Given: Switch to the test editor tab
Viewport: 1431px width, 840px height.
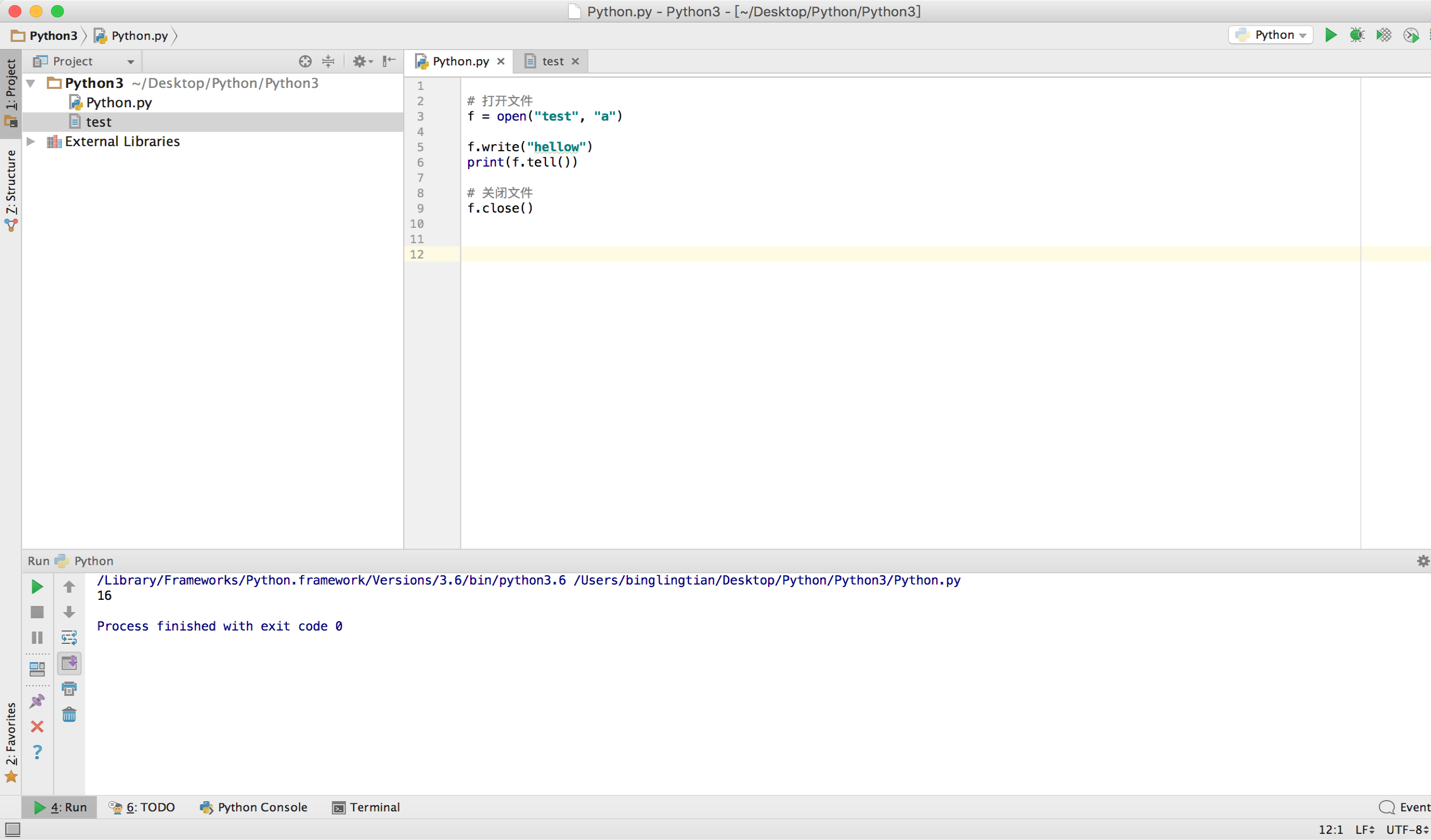Looking at the screenshot, I should click(552, 61).
